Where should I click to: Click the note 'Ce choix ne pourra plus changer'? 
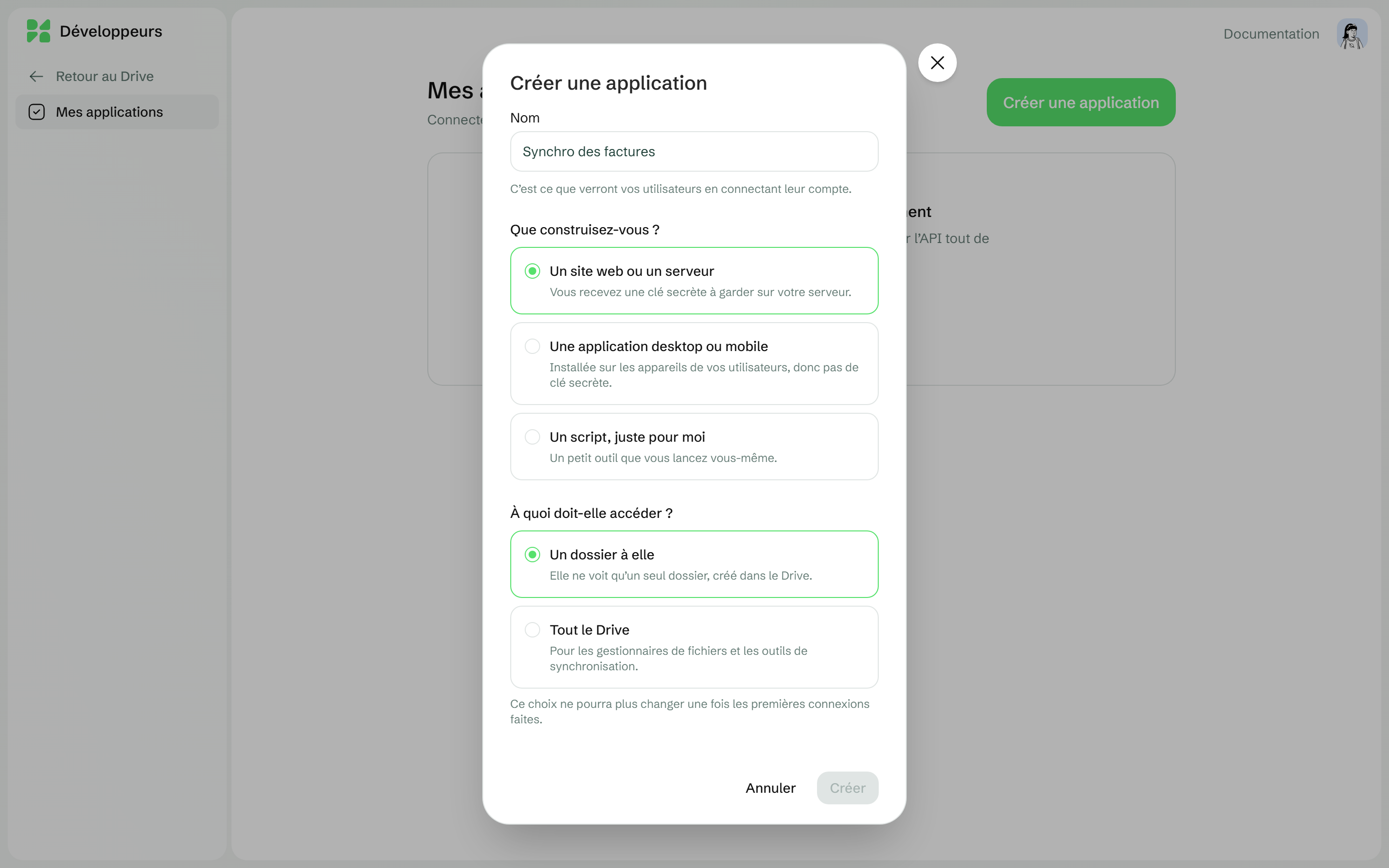tap(689, 711)
